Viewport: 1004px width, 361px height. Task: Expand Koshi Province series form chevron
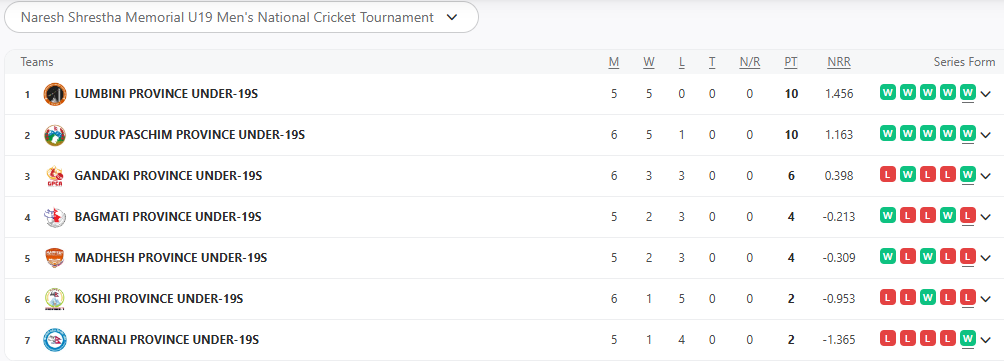pyautogui.click(x=985, y=299)
